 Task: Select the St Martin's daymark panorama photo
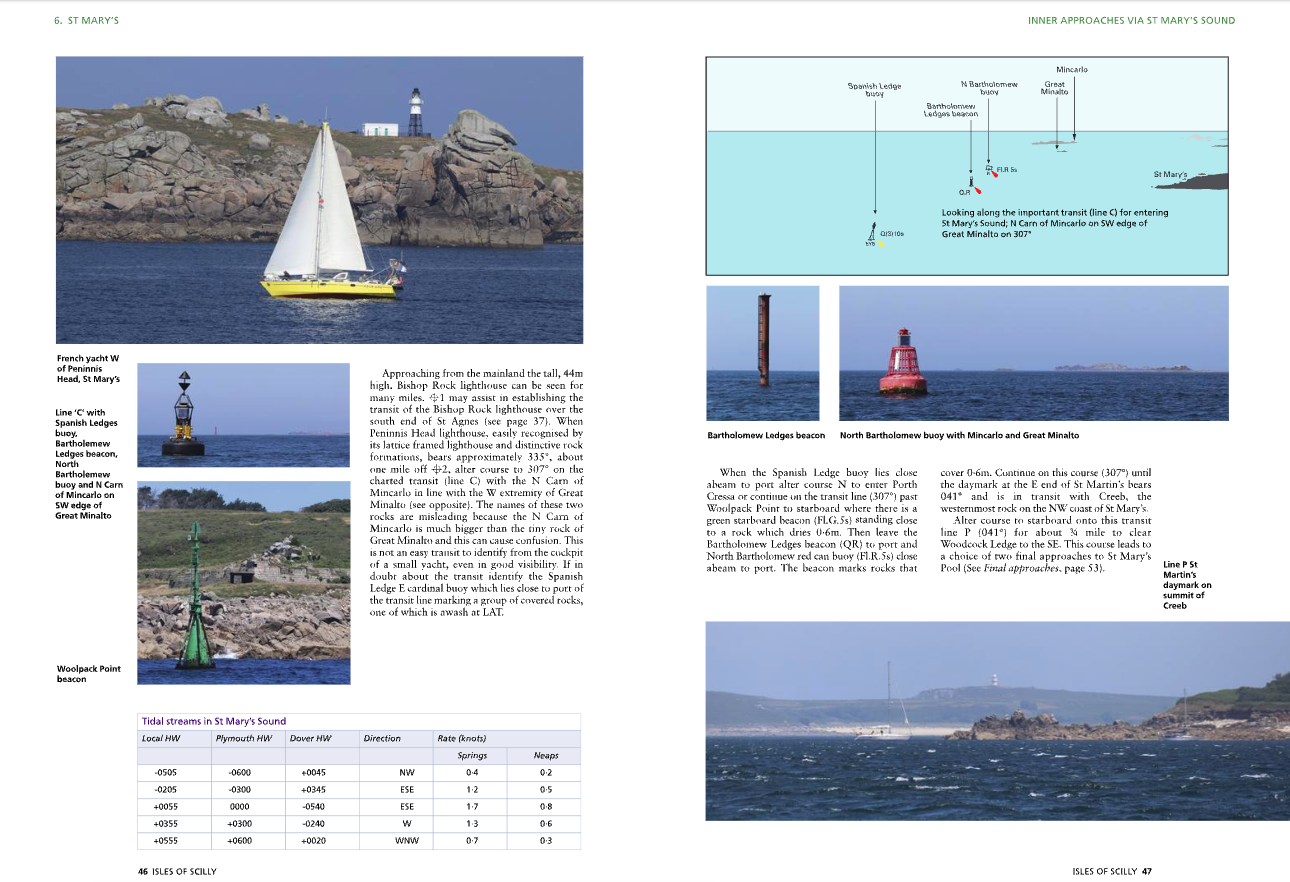(997, 721)
